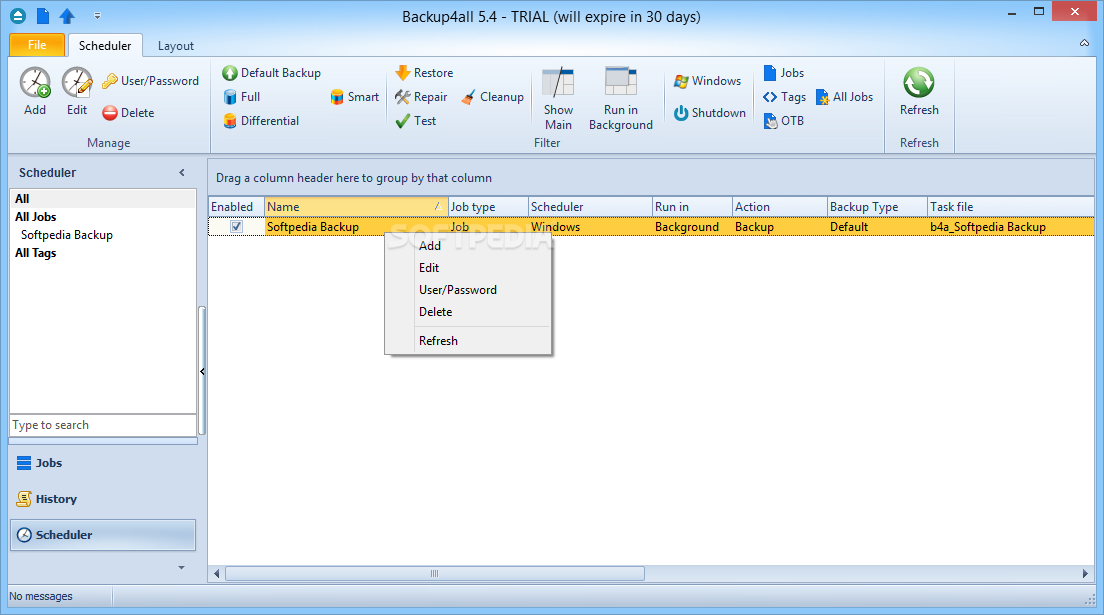This screenshot has height=615, width=1104.
Task: Sort by Scheduler column header
Action: 590,206
